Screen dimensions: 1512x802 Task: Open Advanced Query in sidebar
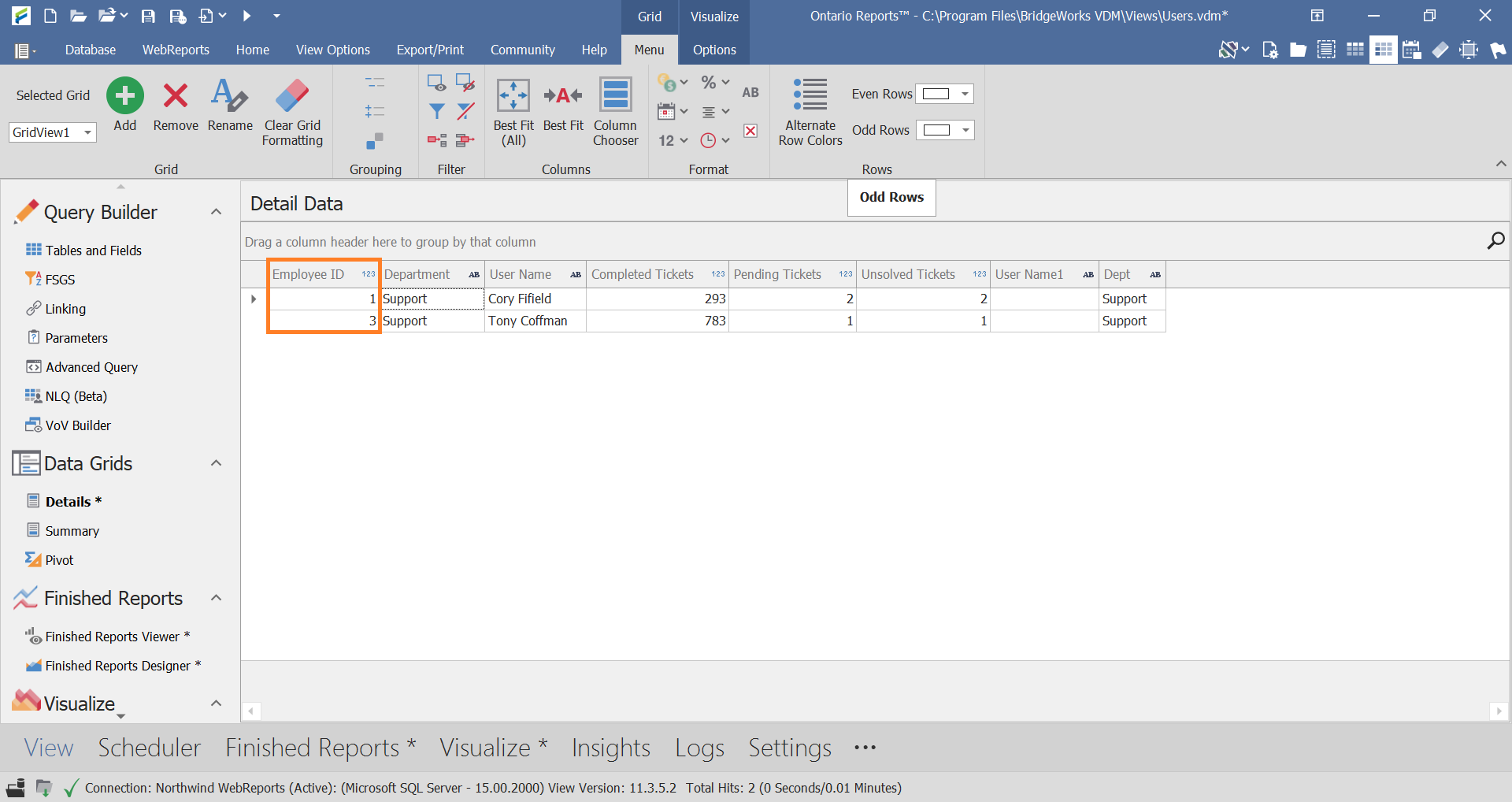point(91,367)
